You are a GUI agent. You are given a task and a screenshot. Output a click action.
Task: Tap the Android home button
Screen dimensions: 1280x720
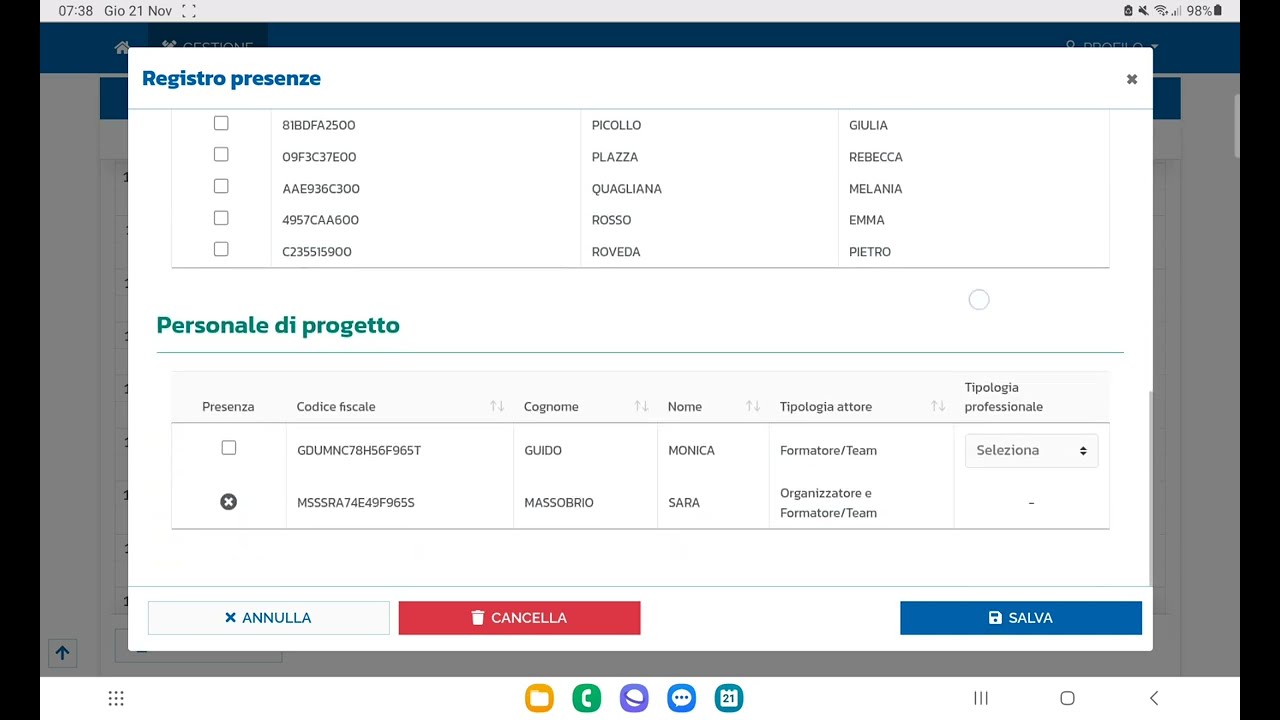point(1067,698)
